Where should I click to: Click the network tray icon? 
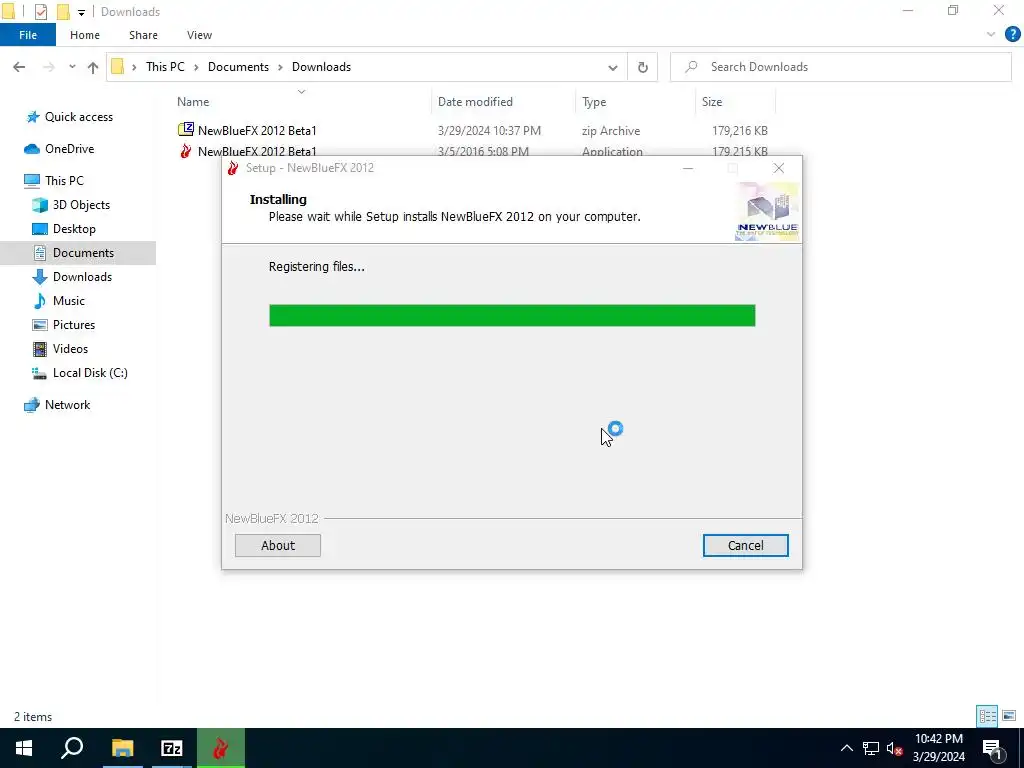[x=871, y=748]
